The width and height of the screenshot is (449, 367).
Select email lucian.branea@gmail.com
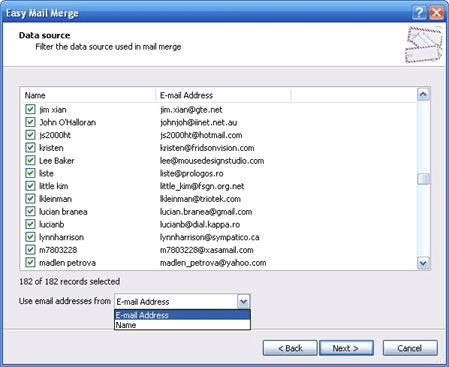206,212
